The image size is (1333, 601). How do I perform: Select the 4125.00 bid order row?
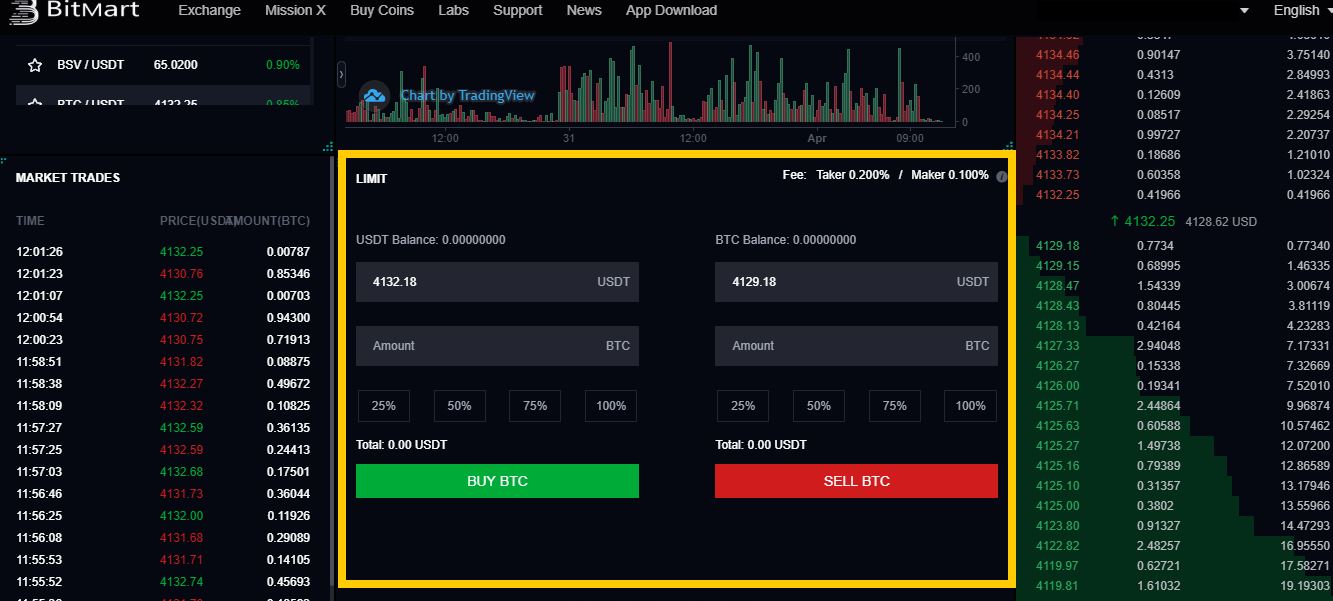point(1174,506)
